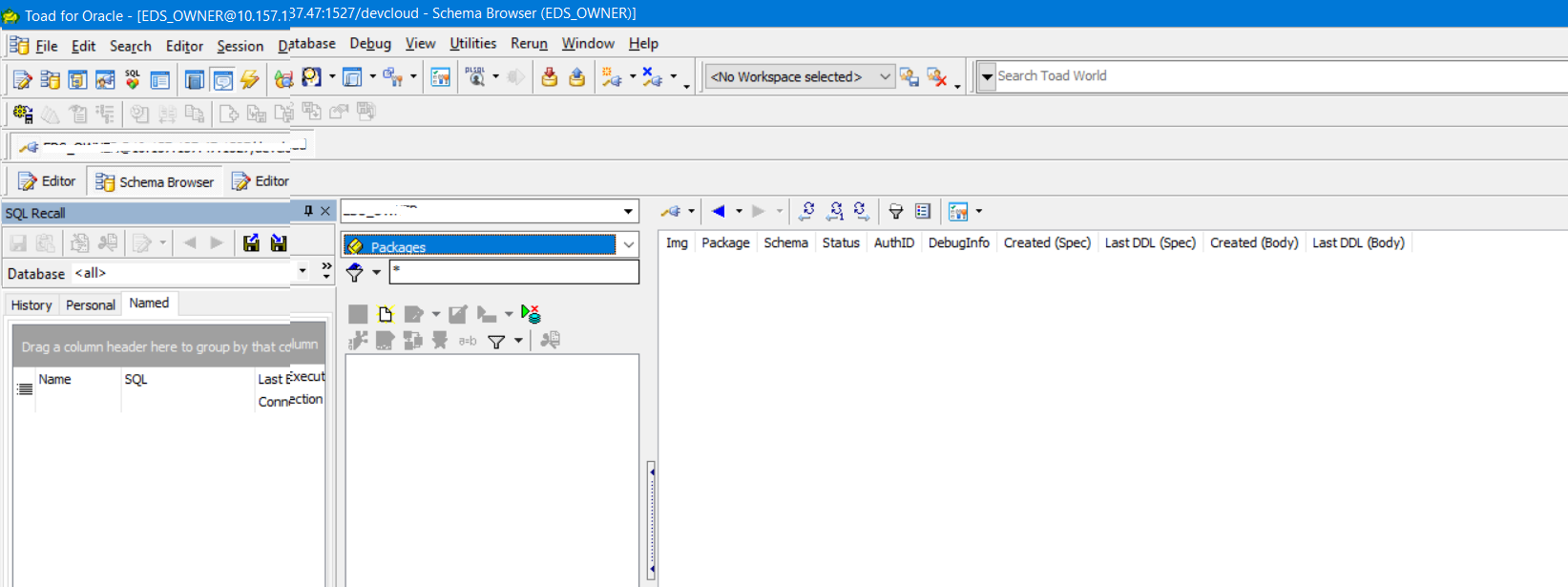Pin the SQL Recall panel
This screenshot has width=1568, height=587.
click(308, 211)
